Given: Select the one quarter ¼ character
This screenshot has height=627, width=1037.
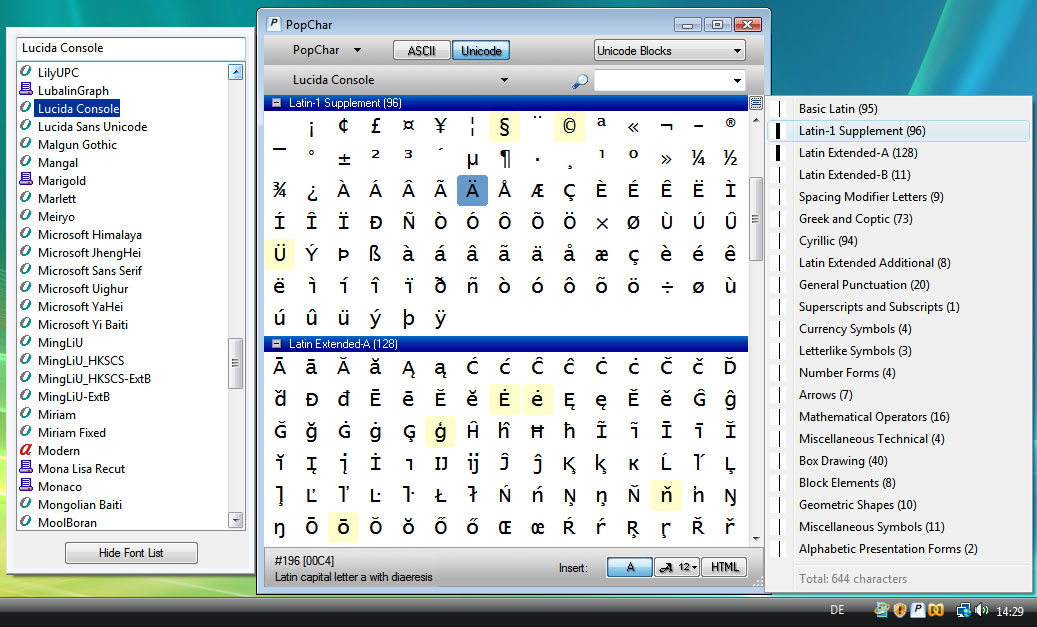Looking at the screenshot, I should coord(698,158).
